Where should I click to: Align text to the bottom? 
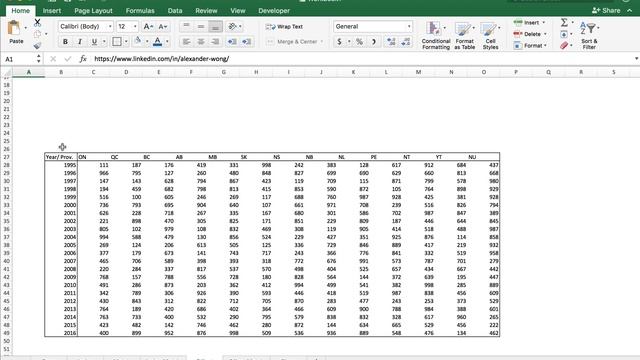pyautogui.click(x=216, y=27)
